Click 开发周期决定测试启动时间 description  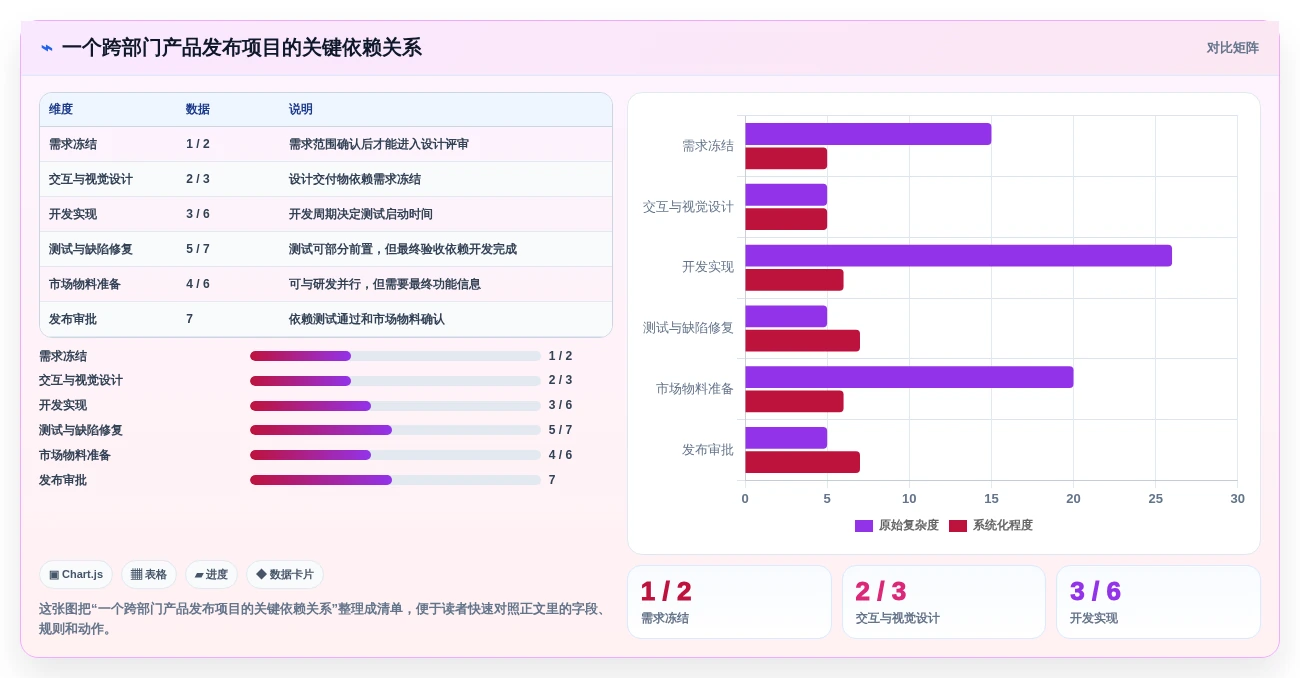pyautogui.click(x=361, y=215)
